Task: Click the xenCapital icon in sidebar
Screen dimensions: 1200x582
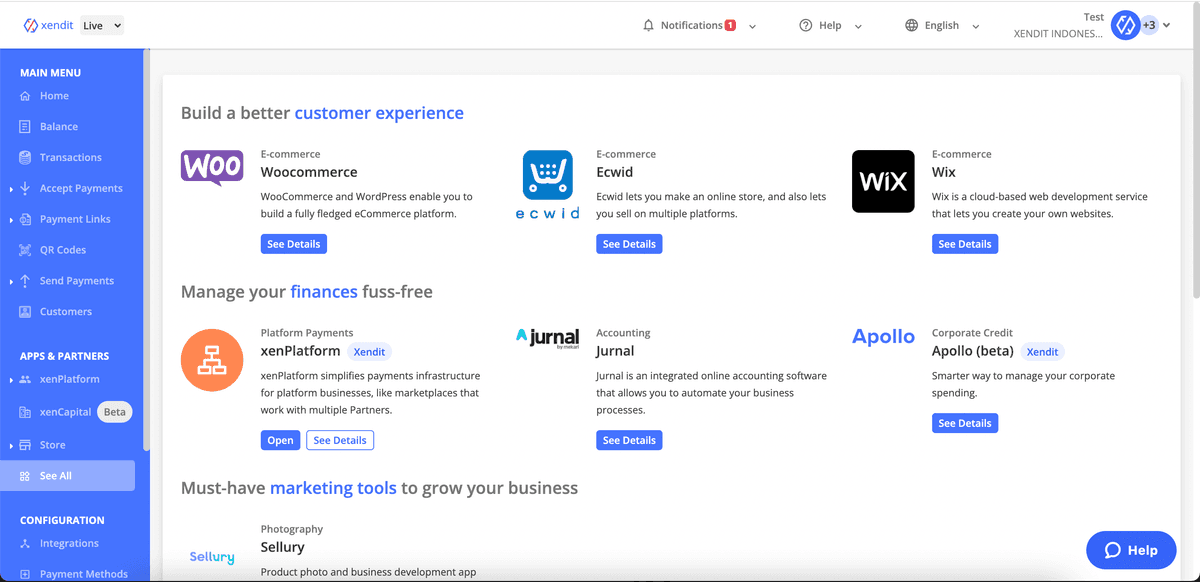Action: pyautogui.click(x=25, y=412)
